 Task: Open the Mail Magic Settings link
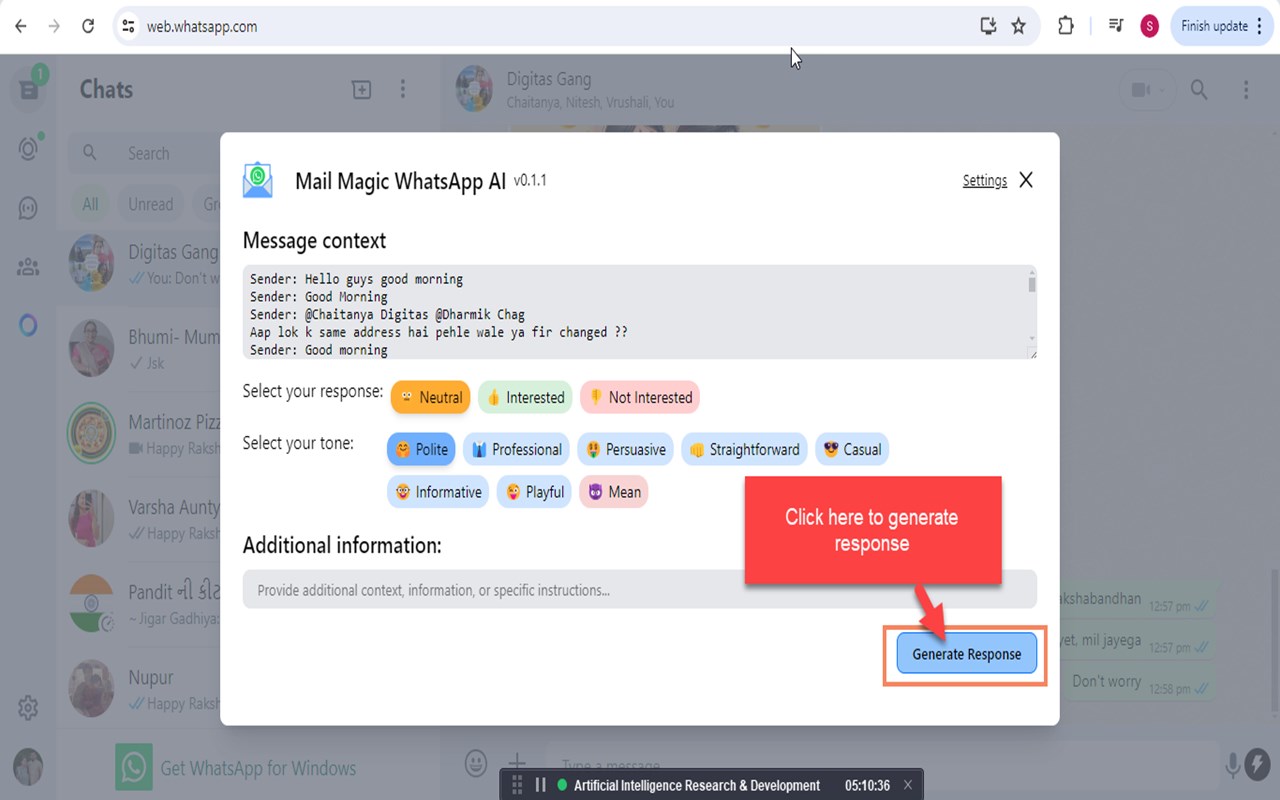984,181
